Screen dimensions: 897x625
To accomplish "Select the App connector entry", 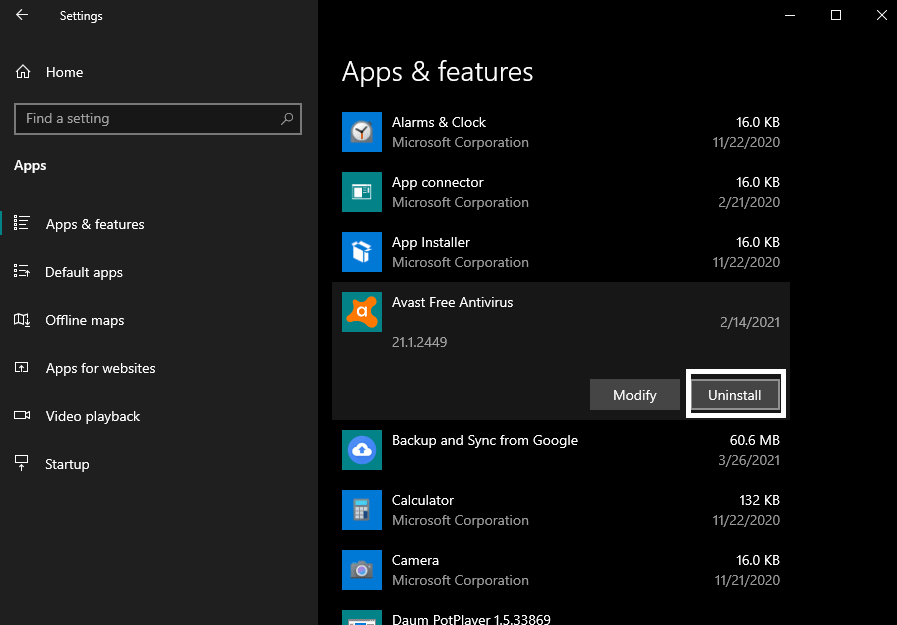I will (561, 192).
